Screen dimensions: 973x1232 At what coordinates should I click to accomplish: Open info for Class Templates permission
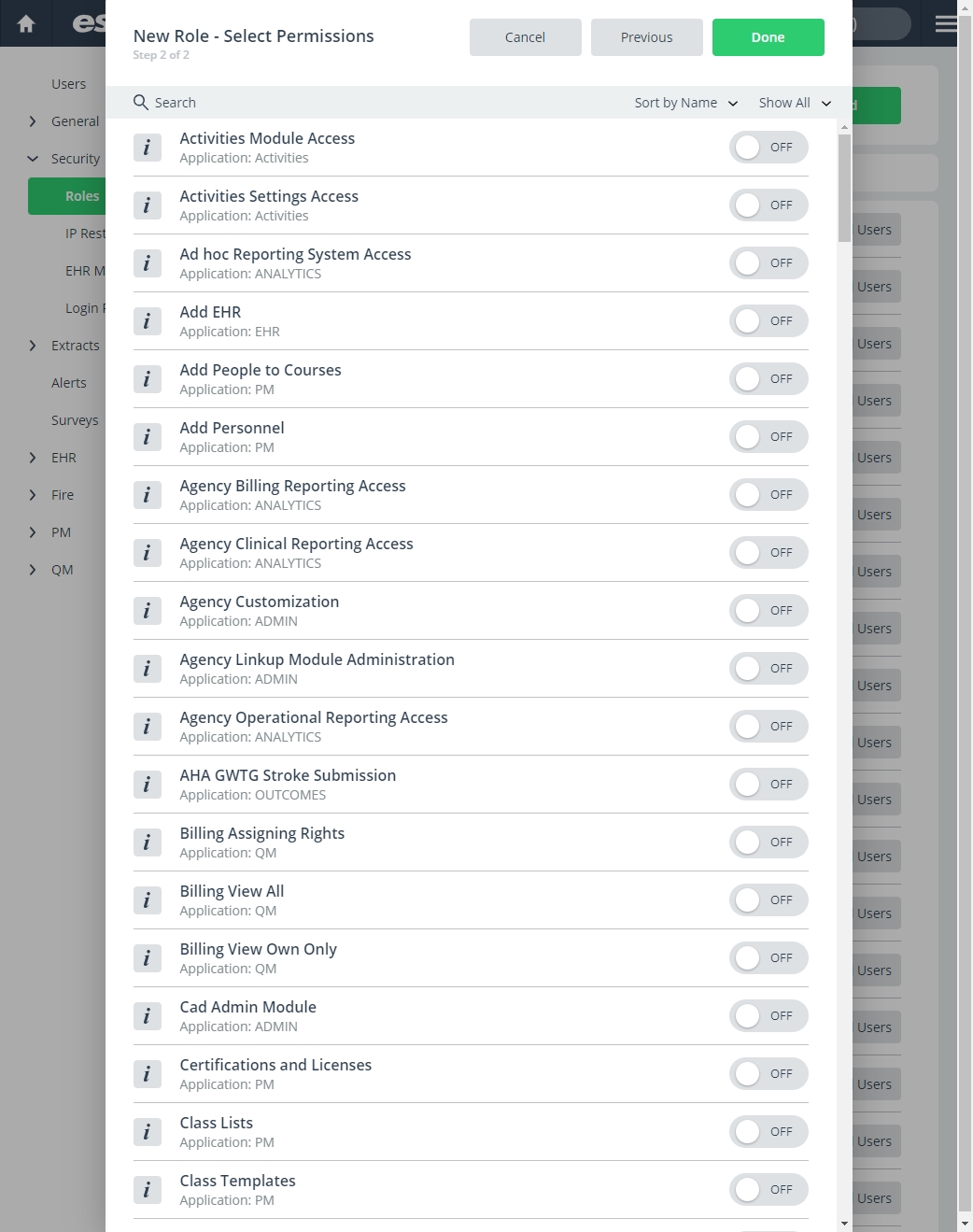pyautogui.click(x=147, y=1190)
